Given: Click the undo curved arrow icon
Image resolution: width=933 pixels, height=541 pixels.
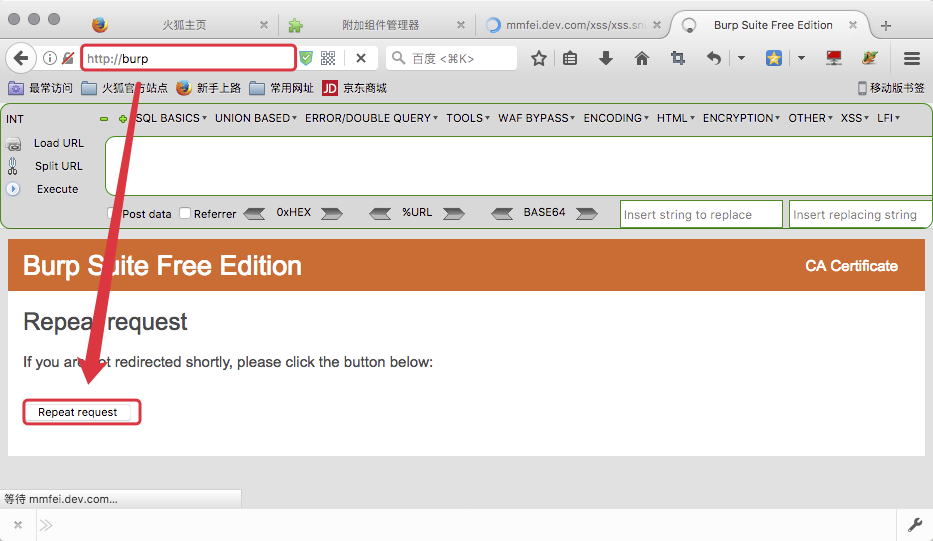Looking at the screenshot, I should pos(713,58).
